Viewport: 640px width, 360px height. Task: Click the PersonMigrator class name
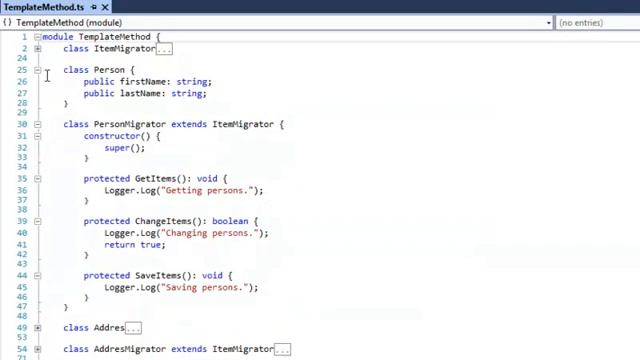coord(130,124)
